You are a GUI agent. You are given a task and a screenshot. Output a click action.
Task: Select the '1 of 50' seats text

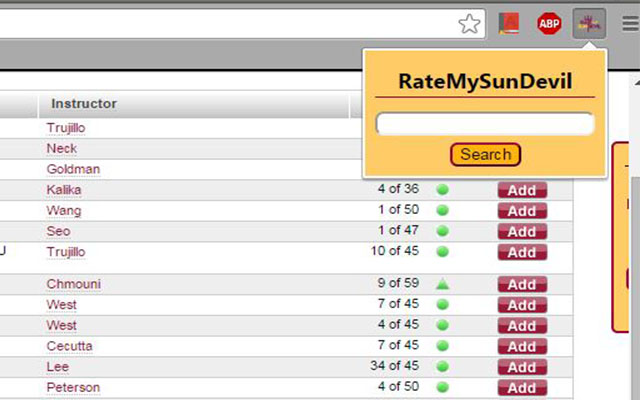tap(398, 210)
